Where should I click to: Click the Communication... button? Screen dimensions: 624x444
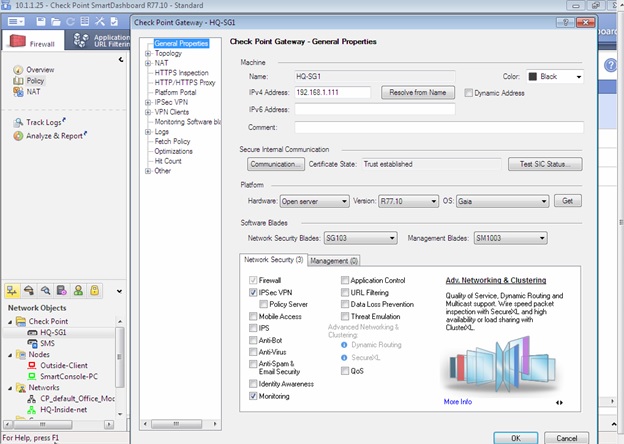pos(276,164)
